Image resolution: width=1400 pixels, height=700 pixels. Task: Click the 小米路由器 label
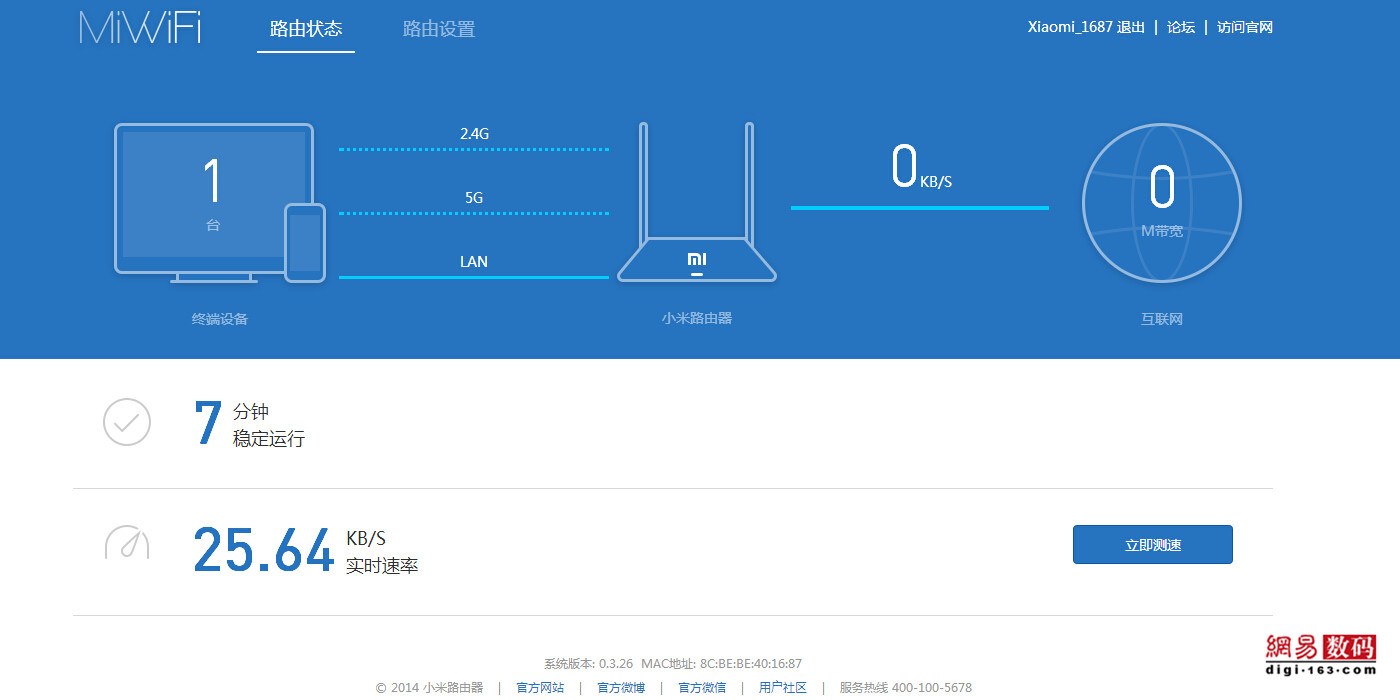tap(697, 318)
